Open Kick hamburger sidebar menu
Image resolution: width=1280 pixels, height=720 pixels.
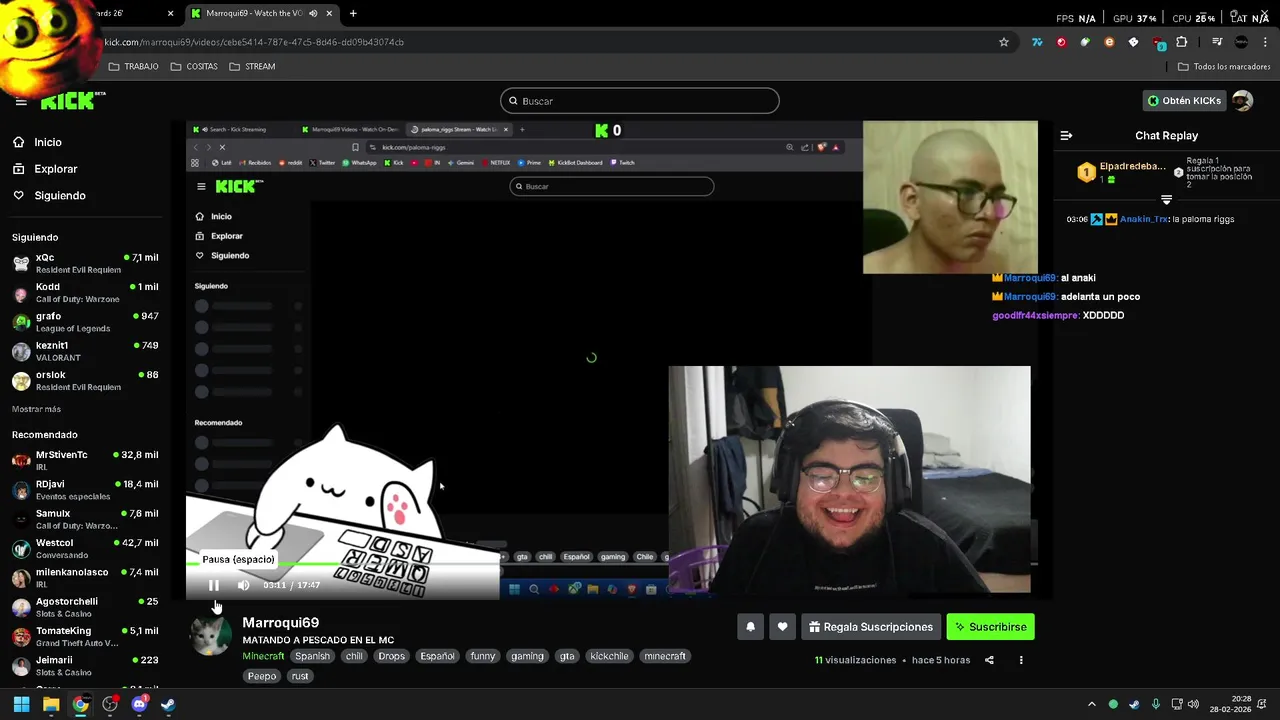(x=21, y=101)
